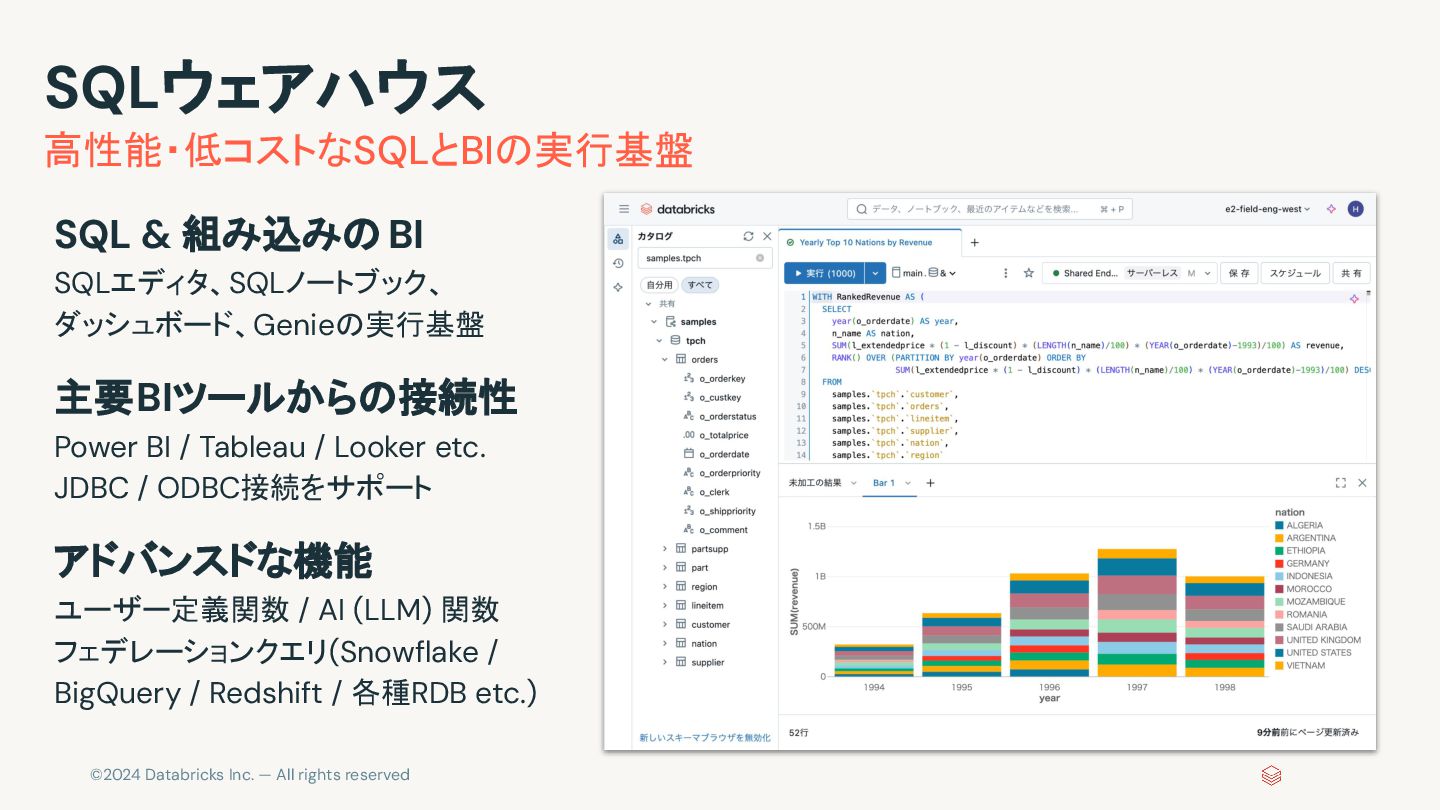Switch to the Bar 1 tab
The width and height of the screenshot is (1440, 810).
(x=884, y=483)
